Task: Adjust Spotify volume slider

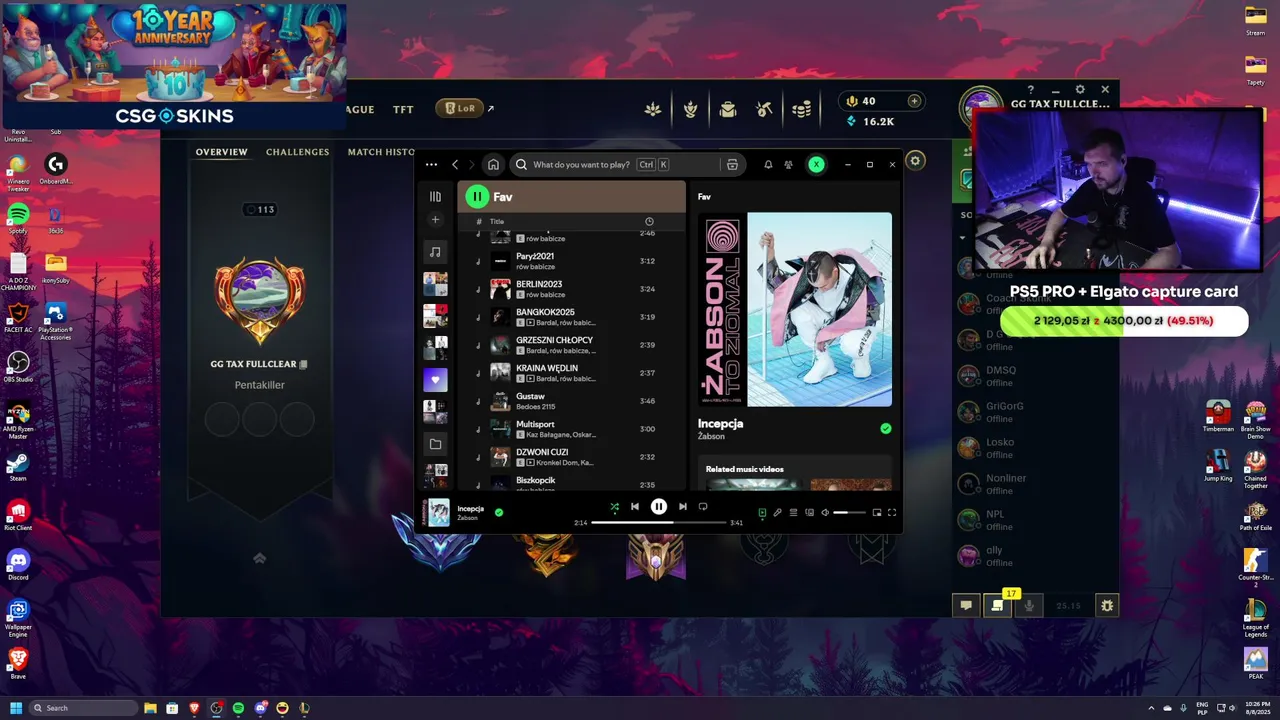Action: tap(849, 513)
